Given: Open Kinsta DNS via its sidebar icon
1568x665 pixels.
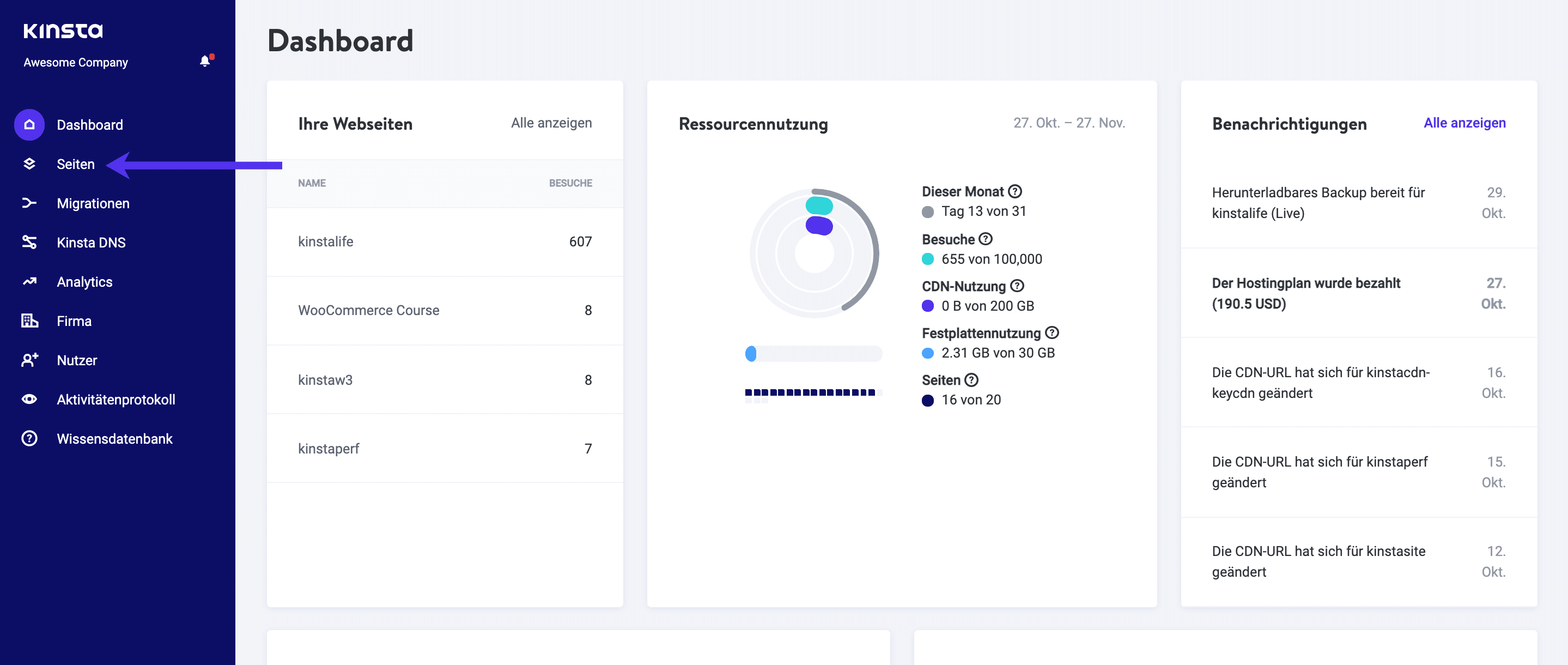Looking at the screenshot, I should click(x=29, y=242).
